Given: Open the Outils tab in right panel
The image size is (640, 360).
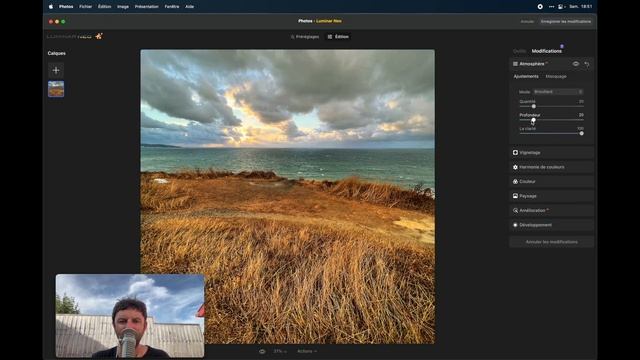Looking at the screenshot, I should (x=519, y=51).
